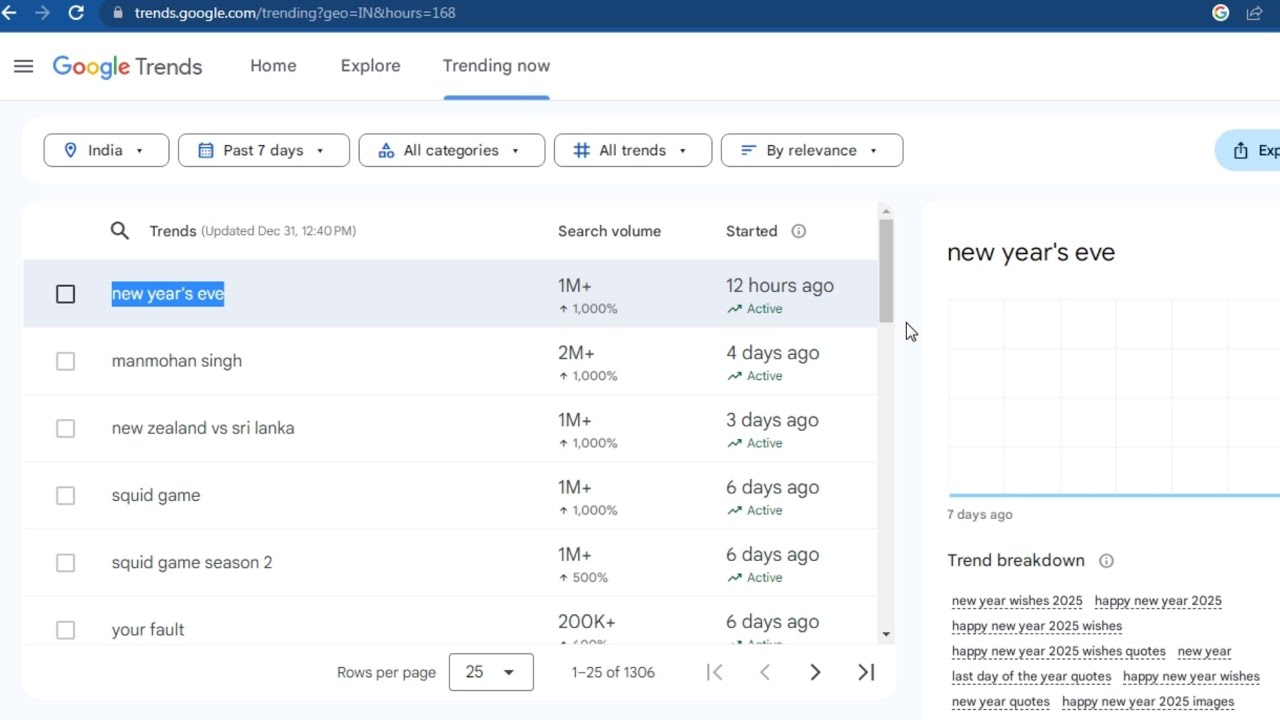The height and width of the screenshot is (720, 1280).
Task: Click the happy new year 2025 link
Action: (1158, 601)
